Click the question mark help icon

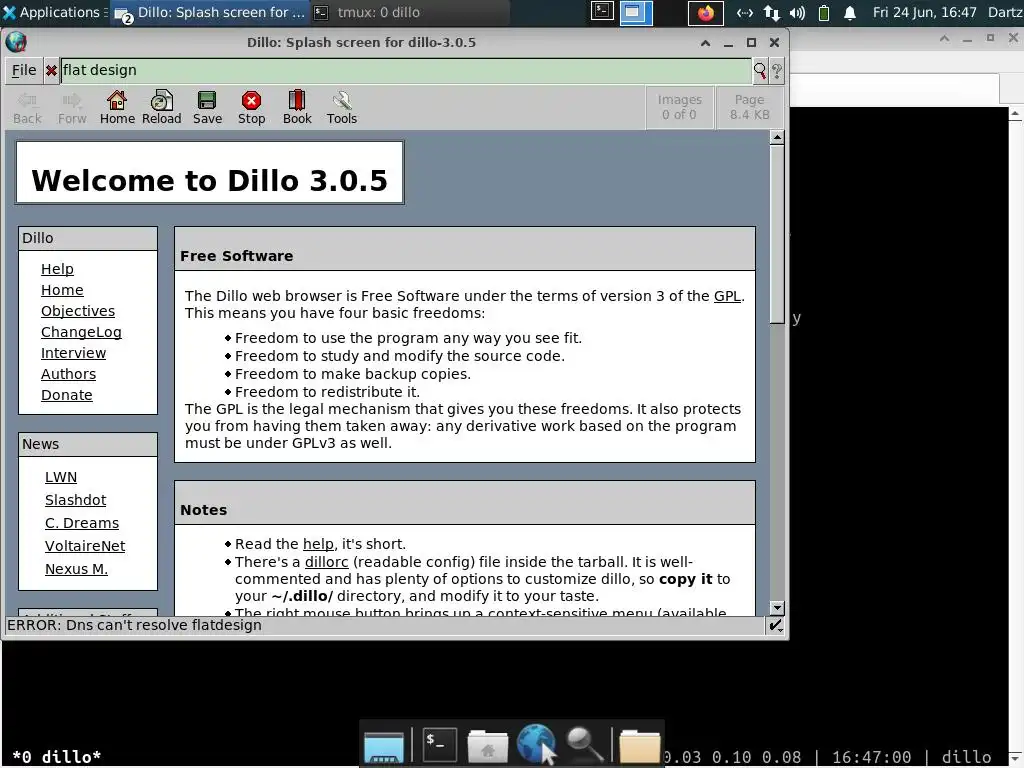click(x=776, y=71)
